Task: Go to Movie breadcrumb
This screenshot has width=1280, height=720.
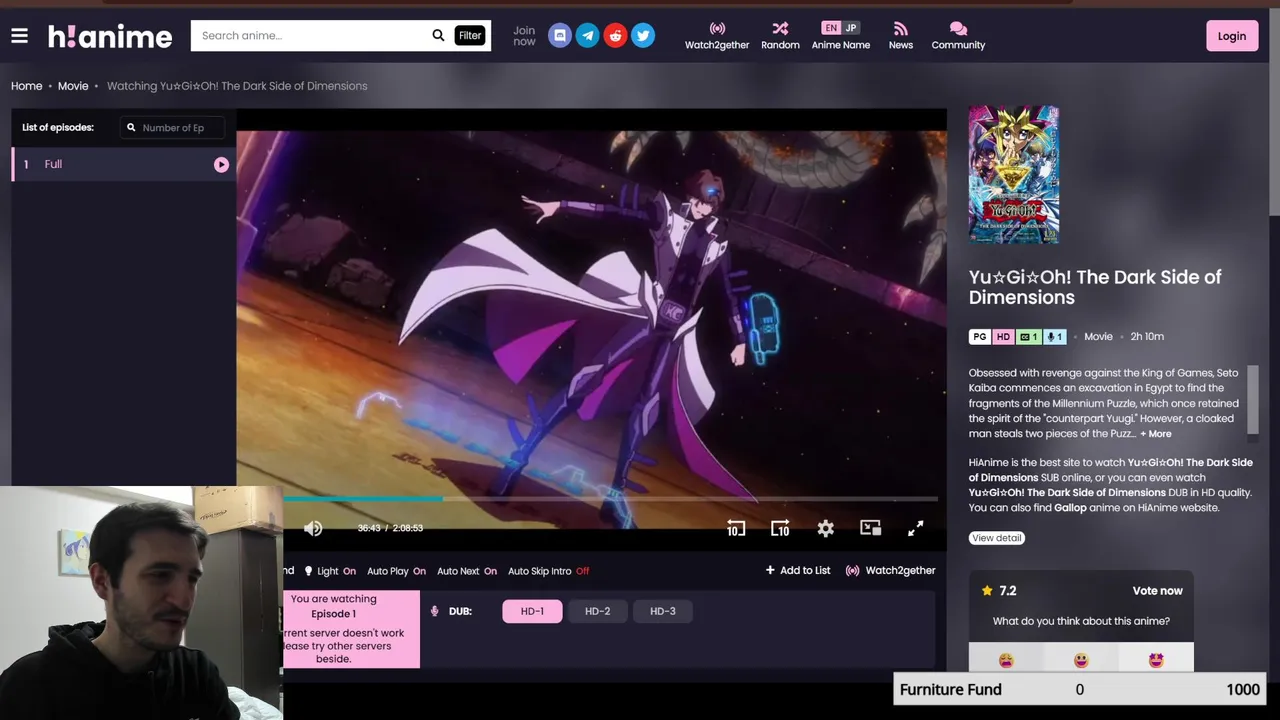Action: (x=73, y=86)
